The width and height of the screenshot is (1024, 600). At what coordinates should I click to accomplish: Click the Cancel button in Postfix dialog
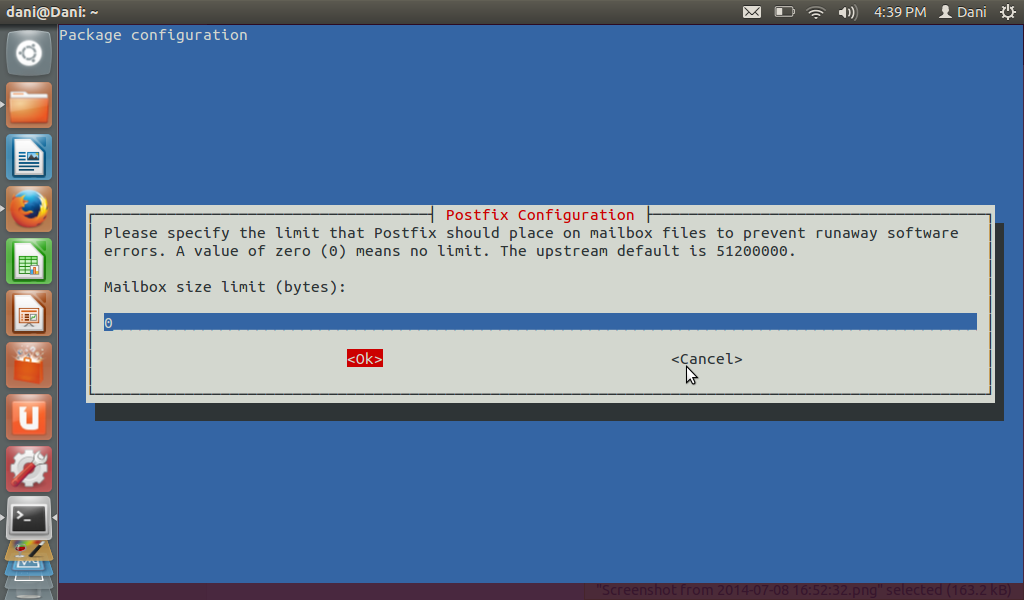click(707, 359)
